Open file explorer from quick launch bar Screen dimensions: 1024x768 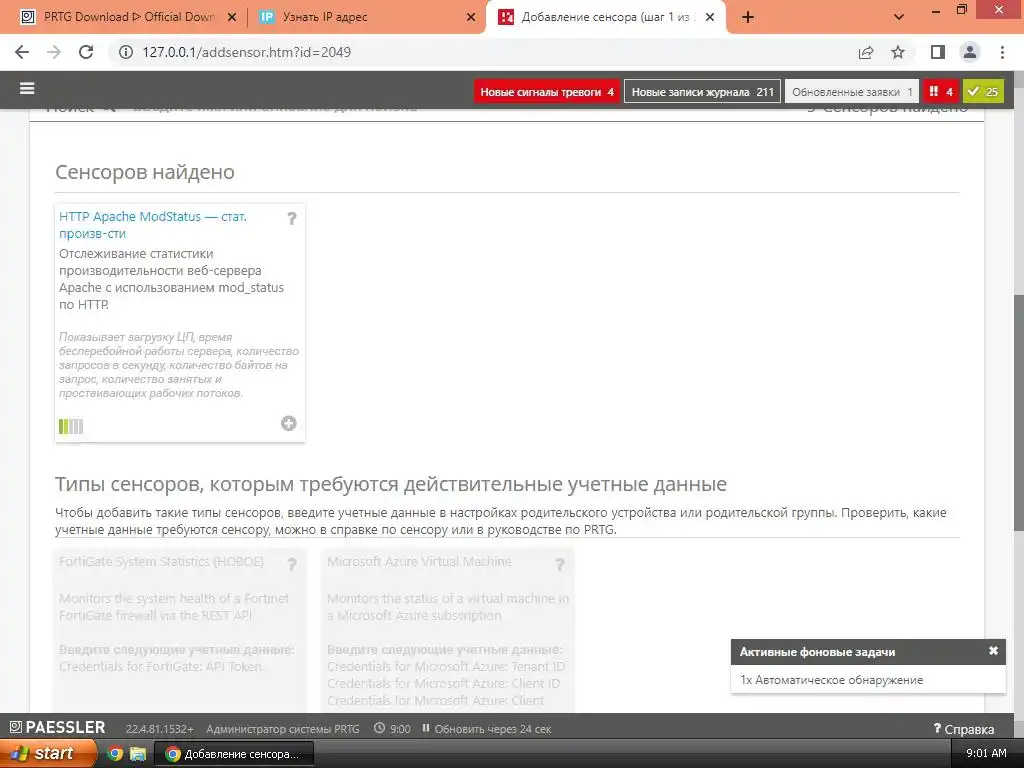click(138, 754)
